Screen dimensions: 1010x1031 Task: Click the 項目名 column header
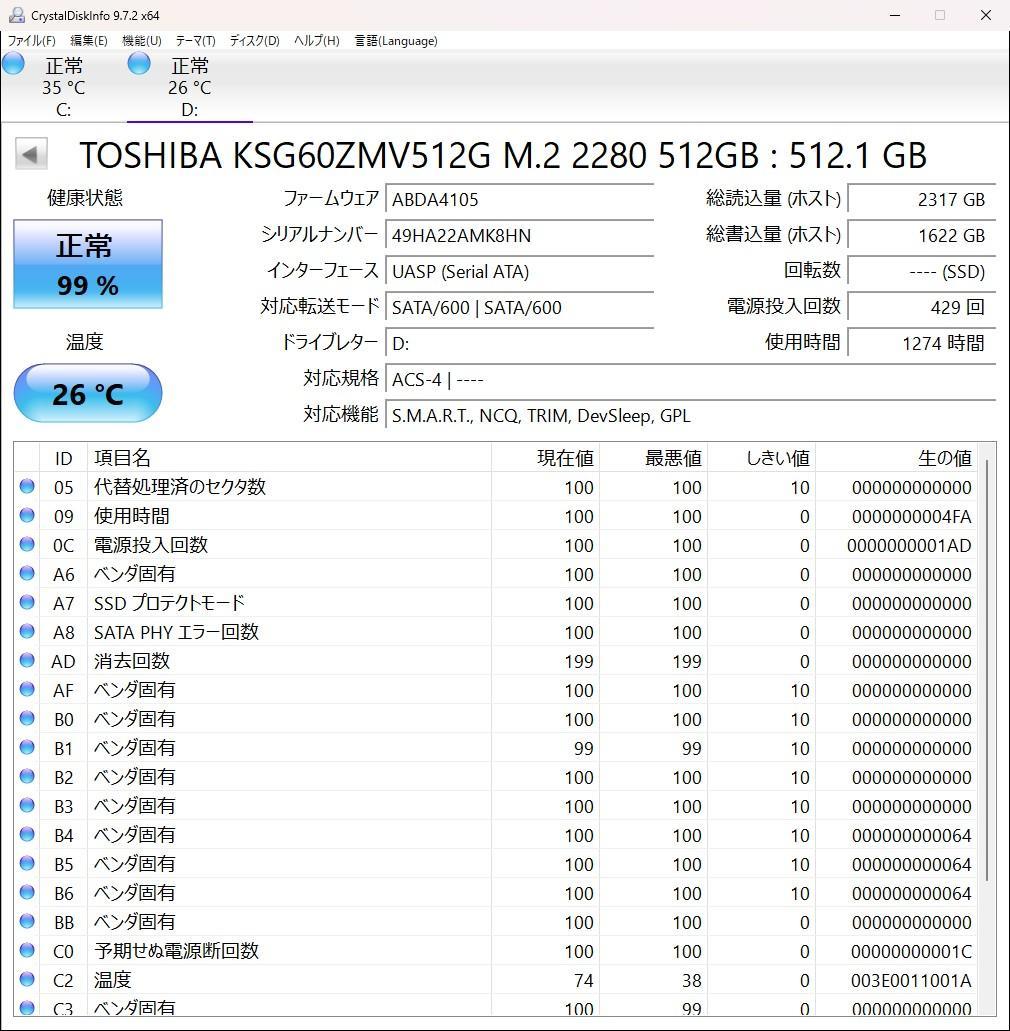(x=289, y=458)
